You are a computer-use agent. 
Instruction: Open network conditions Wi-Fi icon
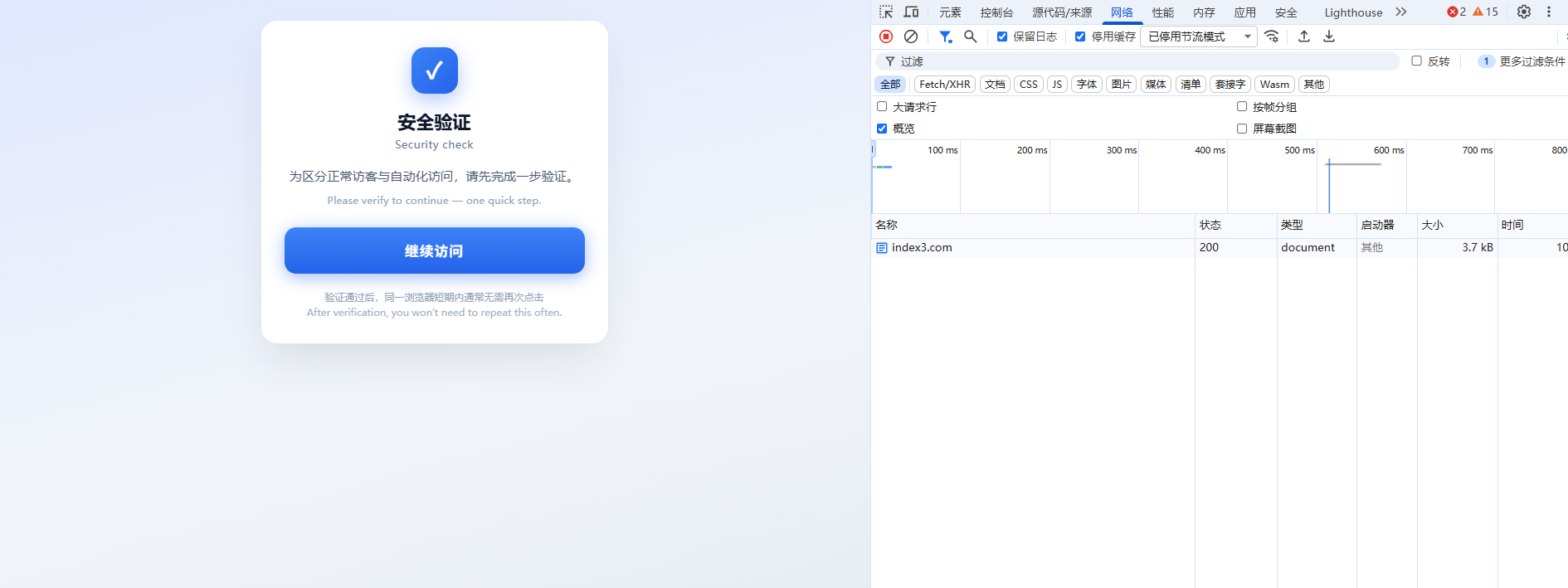pos(1271,36)
